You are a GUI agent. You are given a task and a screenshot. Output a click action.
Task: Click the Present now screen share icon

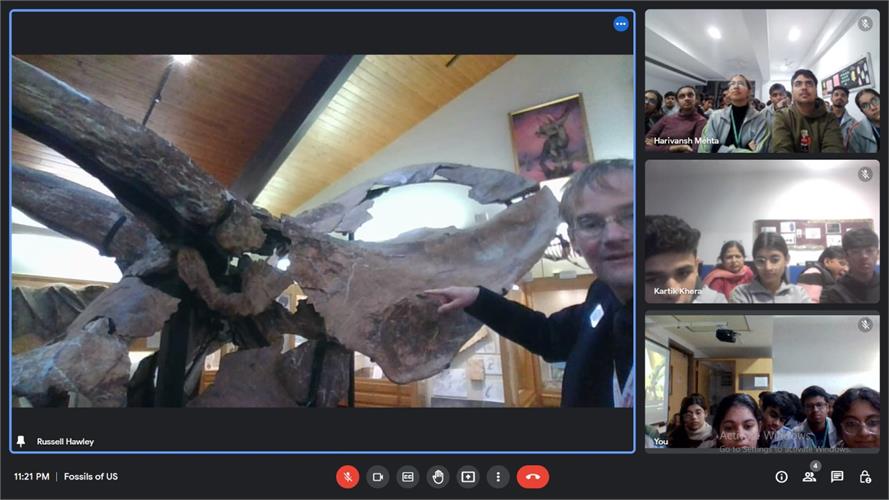coord(468,477)
